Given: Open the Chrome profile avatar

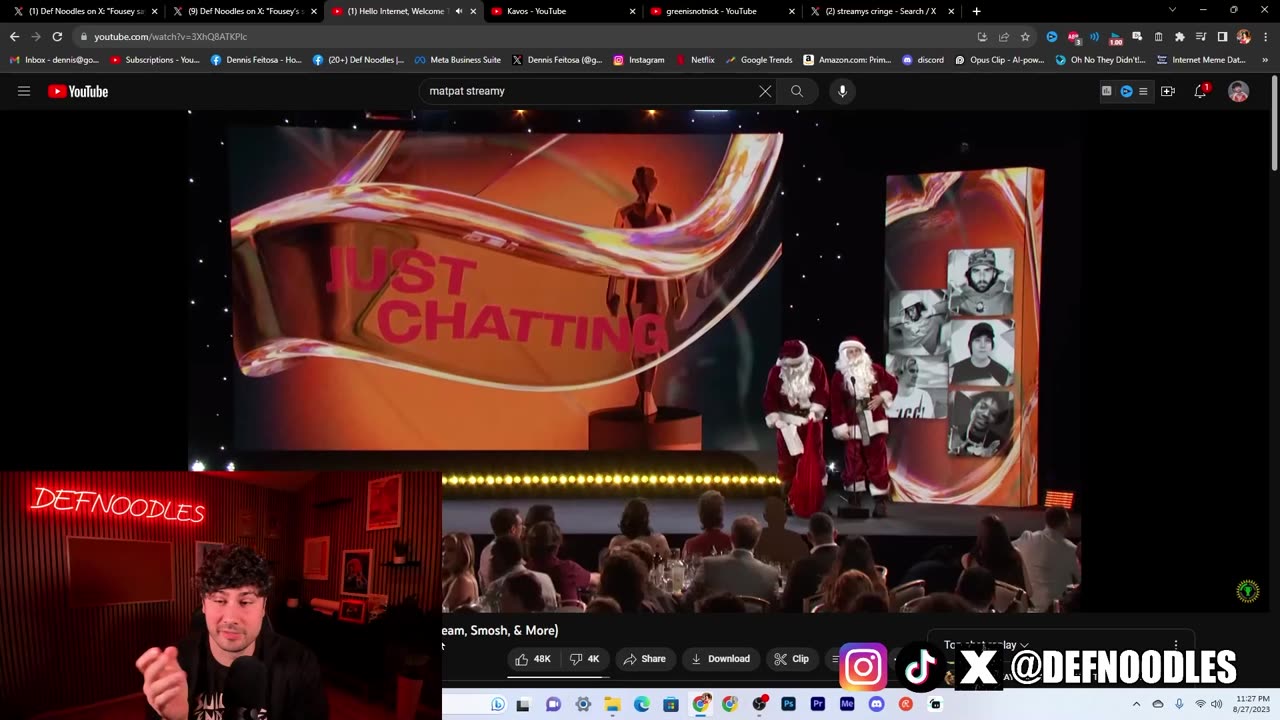Looking at the screenshot, I should pos(1243,36).
